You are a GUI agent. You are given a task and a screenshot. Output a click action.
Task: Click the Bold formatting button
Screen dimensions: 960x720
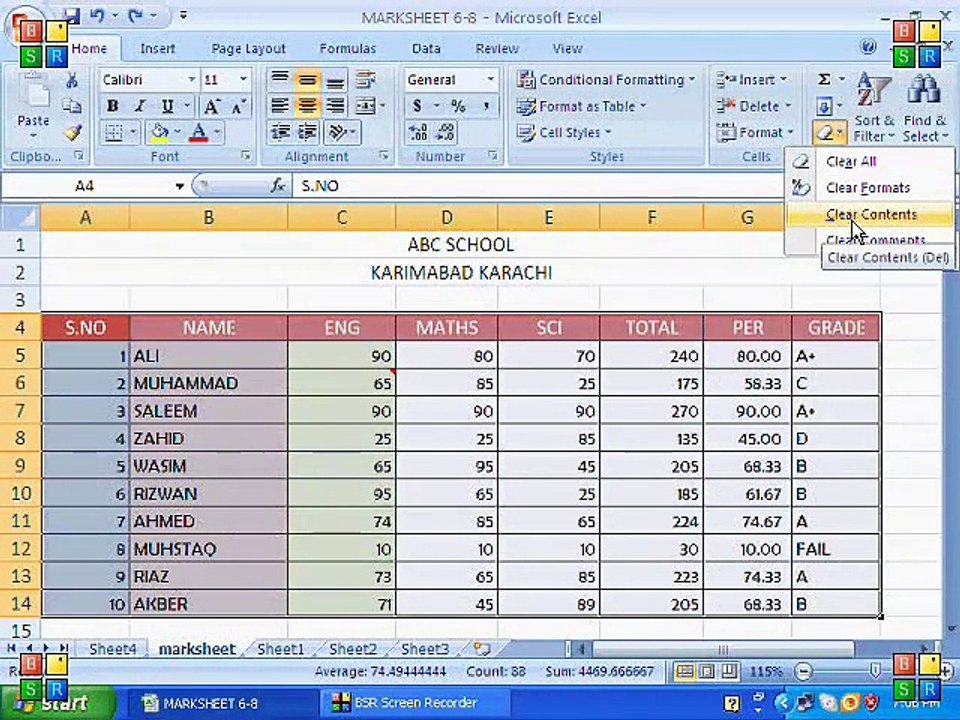113,106
